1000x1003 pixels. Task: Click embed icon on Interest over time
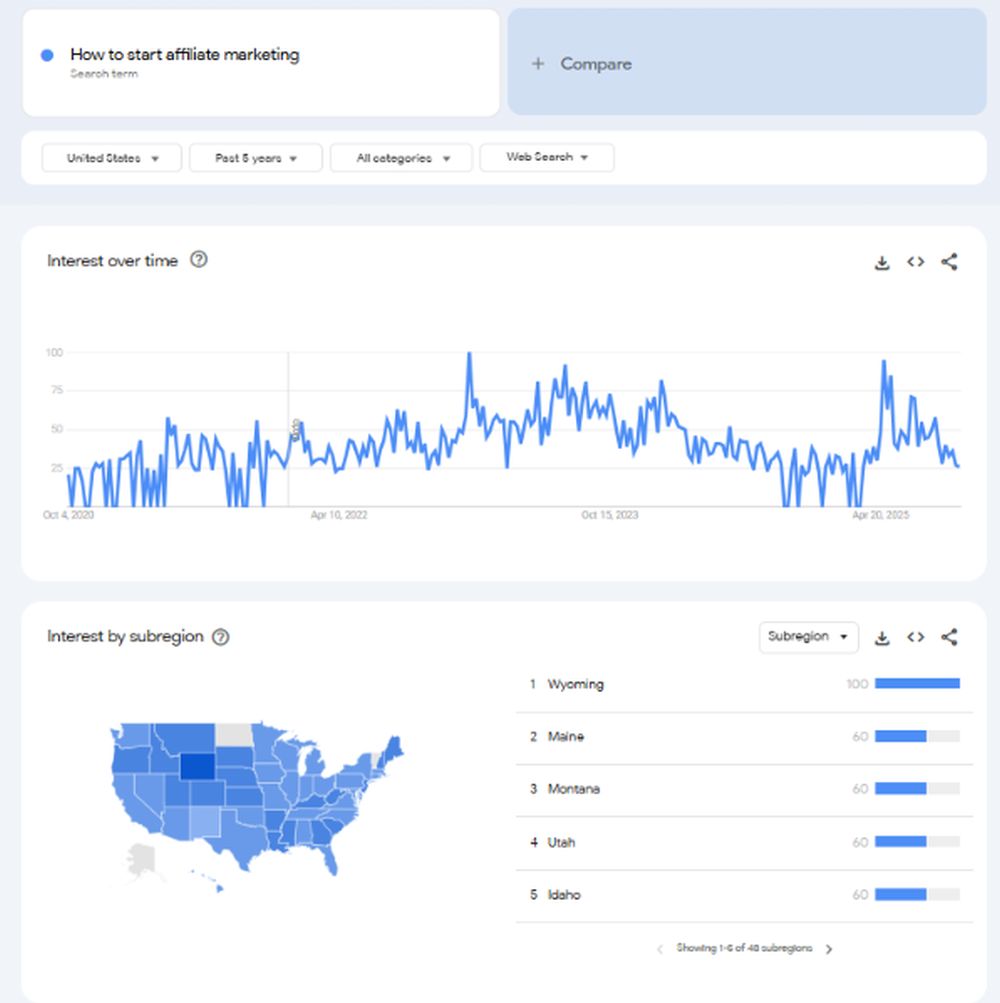point(915,262)
